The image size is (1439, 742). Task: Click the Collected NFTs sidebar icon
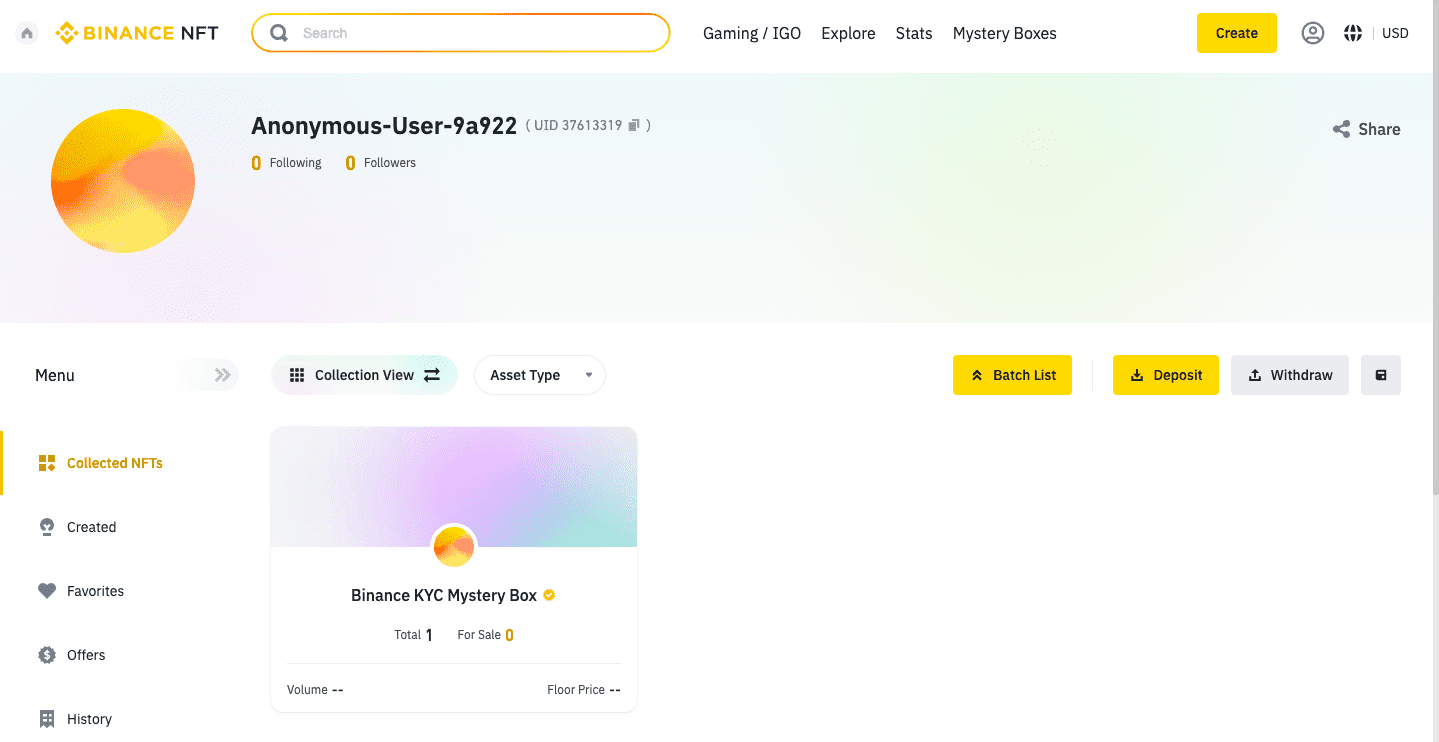tap(47, 463)
